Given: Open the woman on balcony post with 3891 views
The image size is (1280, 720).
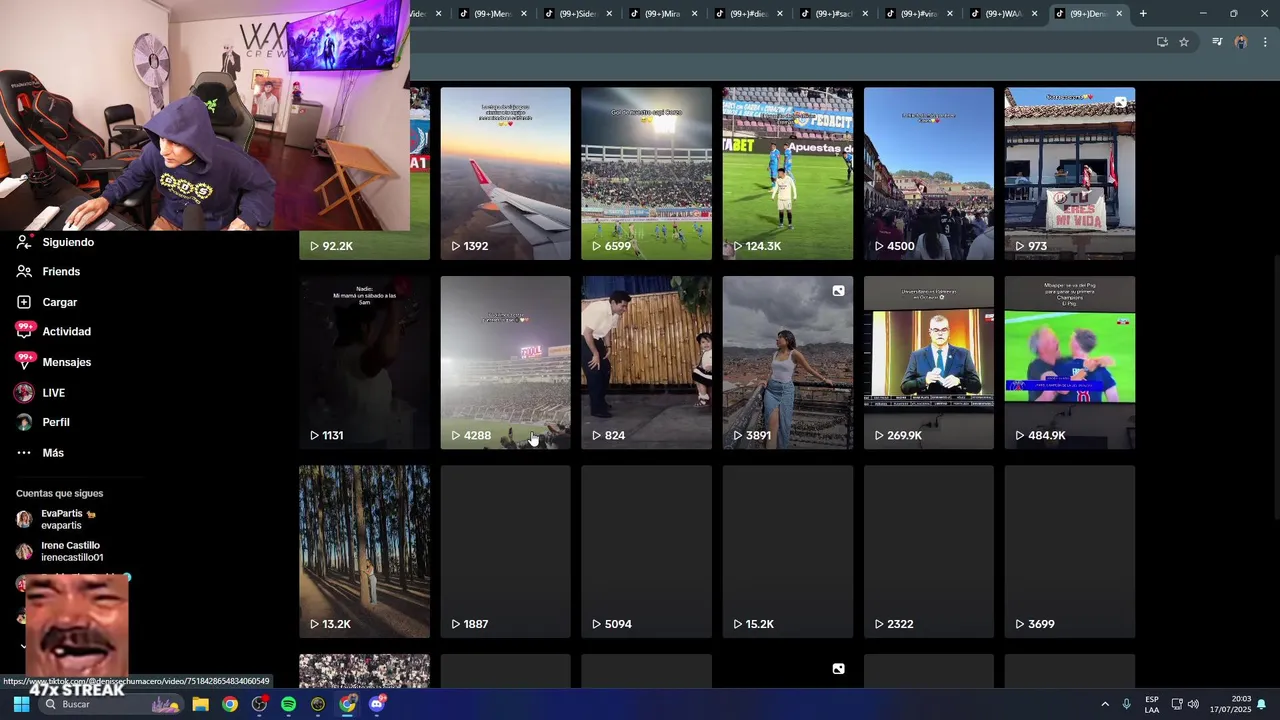Looking at the screenshot, I should 788,362.
